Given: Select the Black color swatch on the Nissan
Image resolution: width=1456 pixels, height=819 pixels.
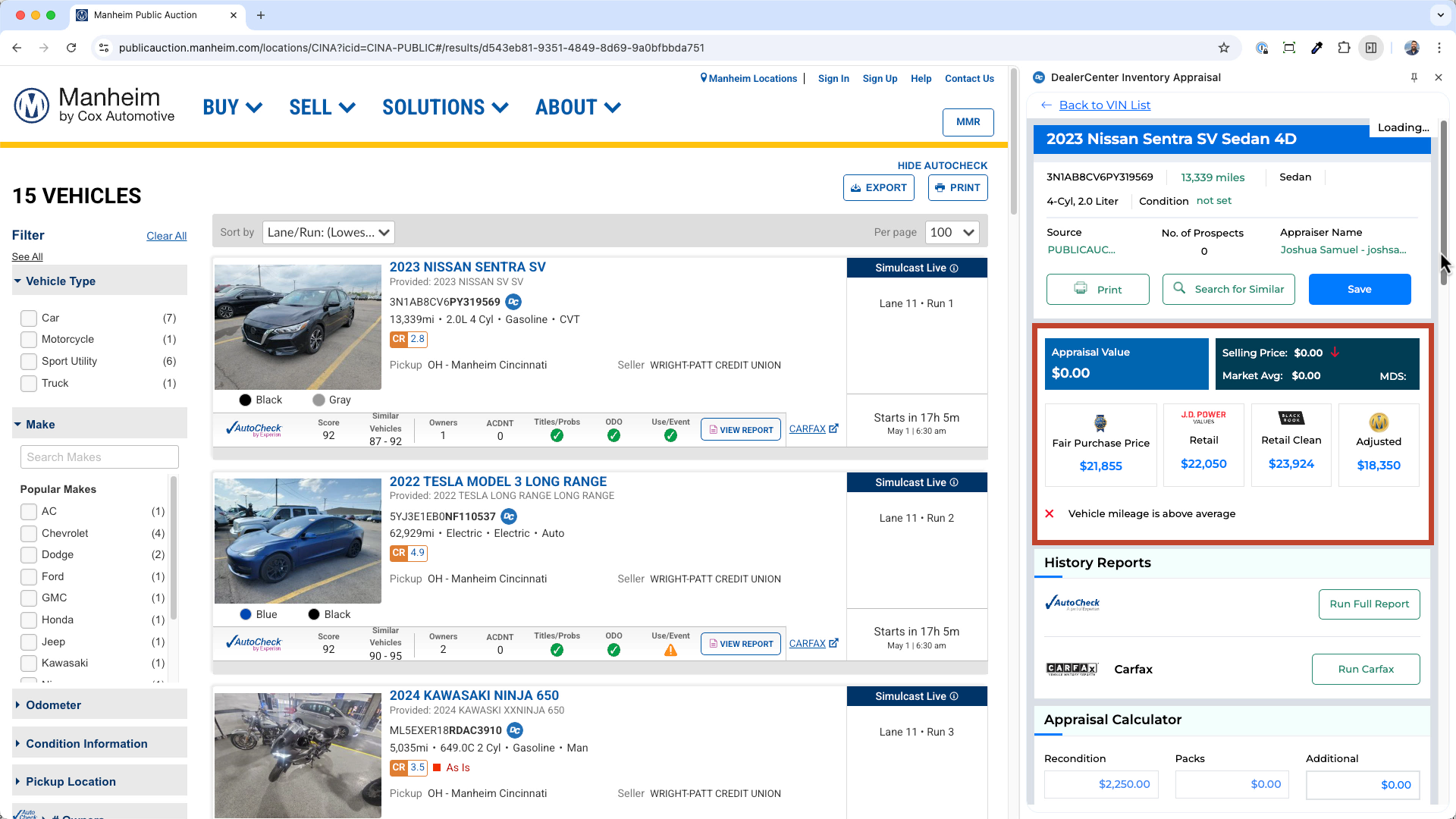Looking at the screenshot, I should click(x=245, y=400).
